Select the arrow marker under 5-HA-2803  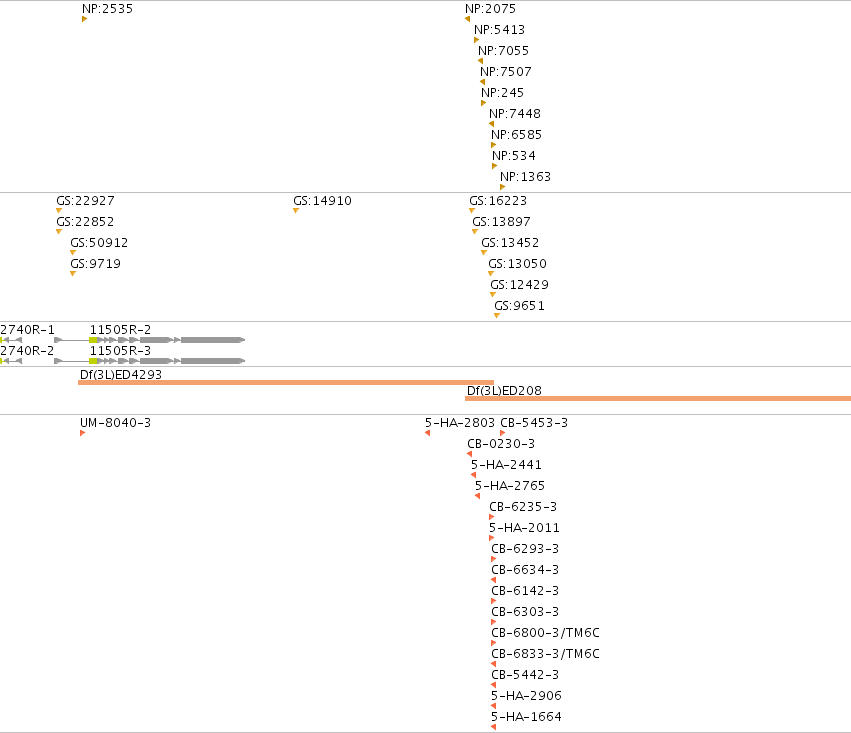[428, 433]
